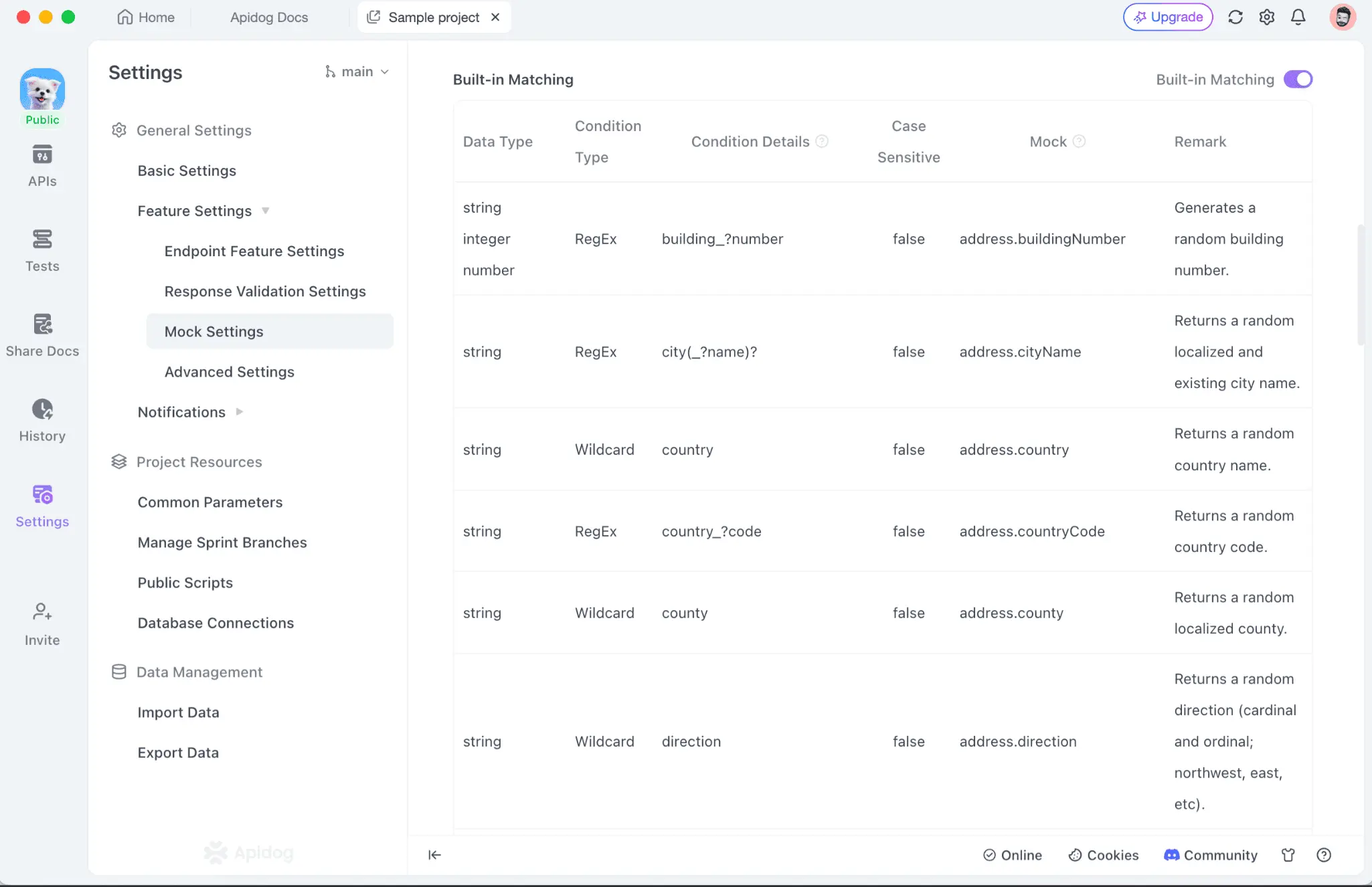Open Advanced Settings in sidebar
The width and height of the screenshot is (1372, 887).
[229, 372]
